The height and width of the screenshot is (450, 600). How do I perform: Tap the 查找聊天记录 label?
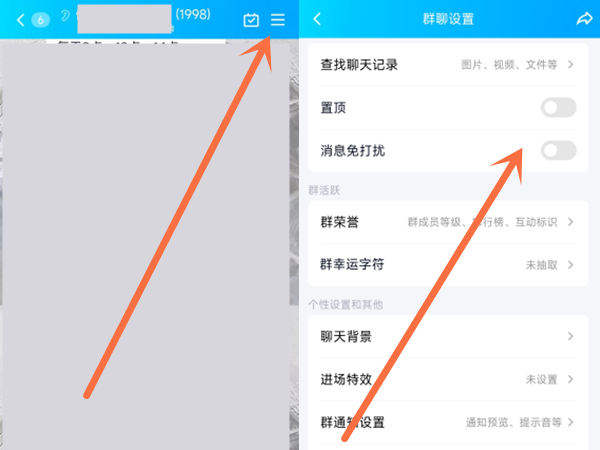coord(359,65)
